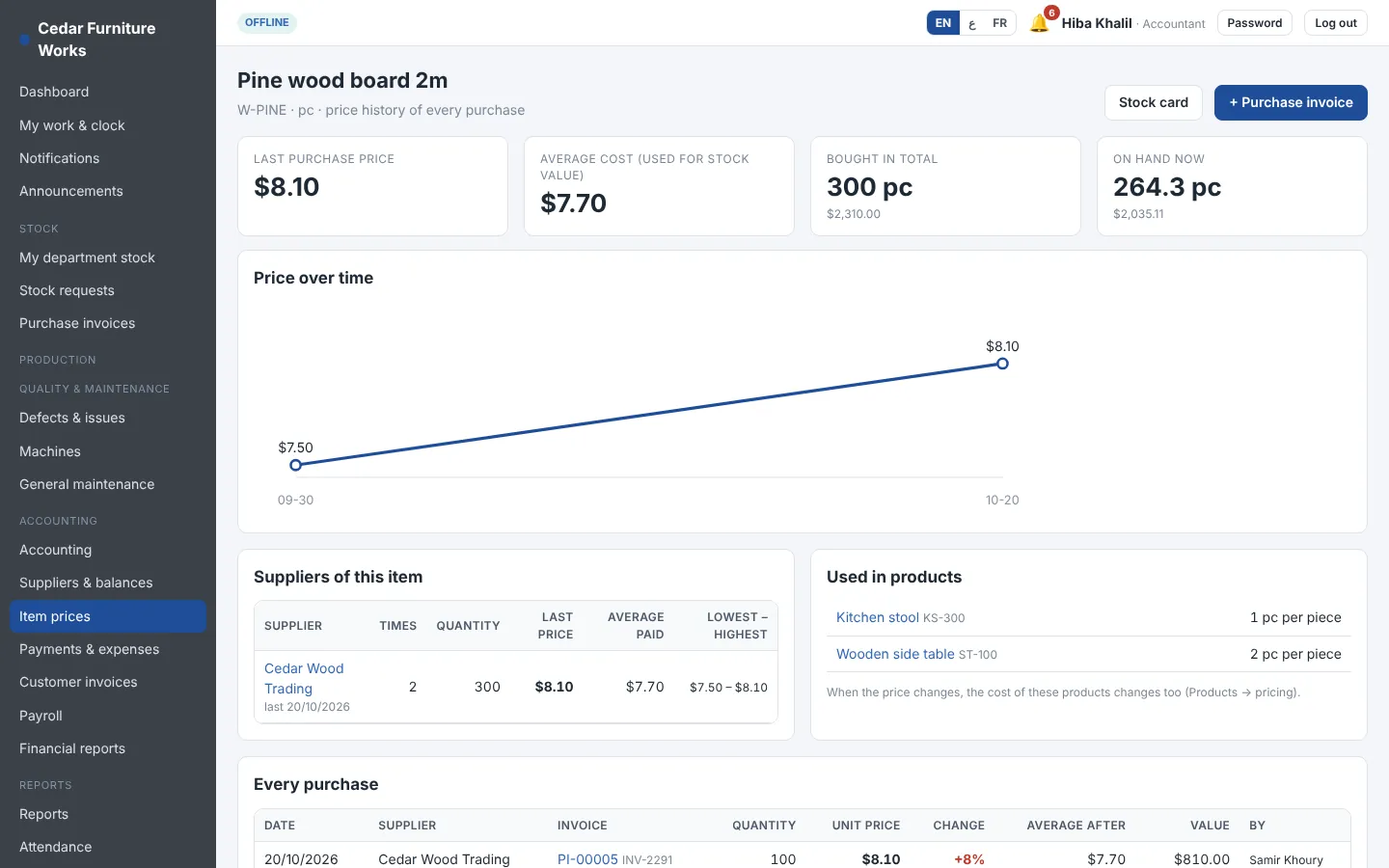This screenshot has height=868, width=1389.
Task: Click the $810.00 value cell
Action: 1201,859
